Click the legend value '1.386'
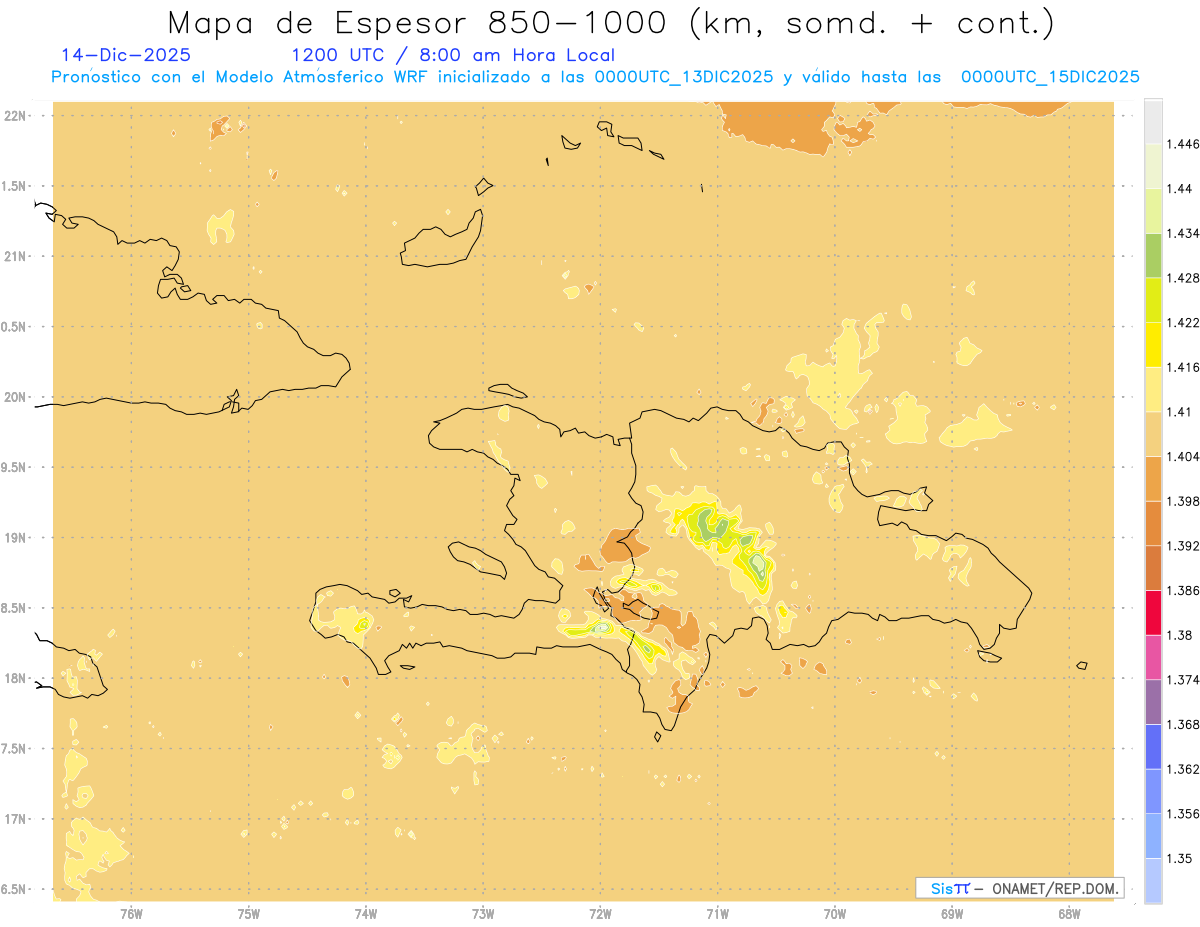Screen dimensions: 1200x927 point(1184,591)
